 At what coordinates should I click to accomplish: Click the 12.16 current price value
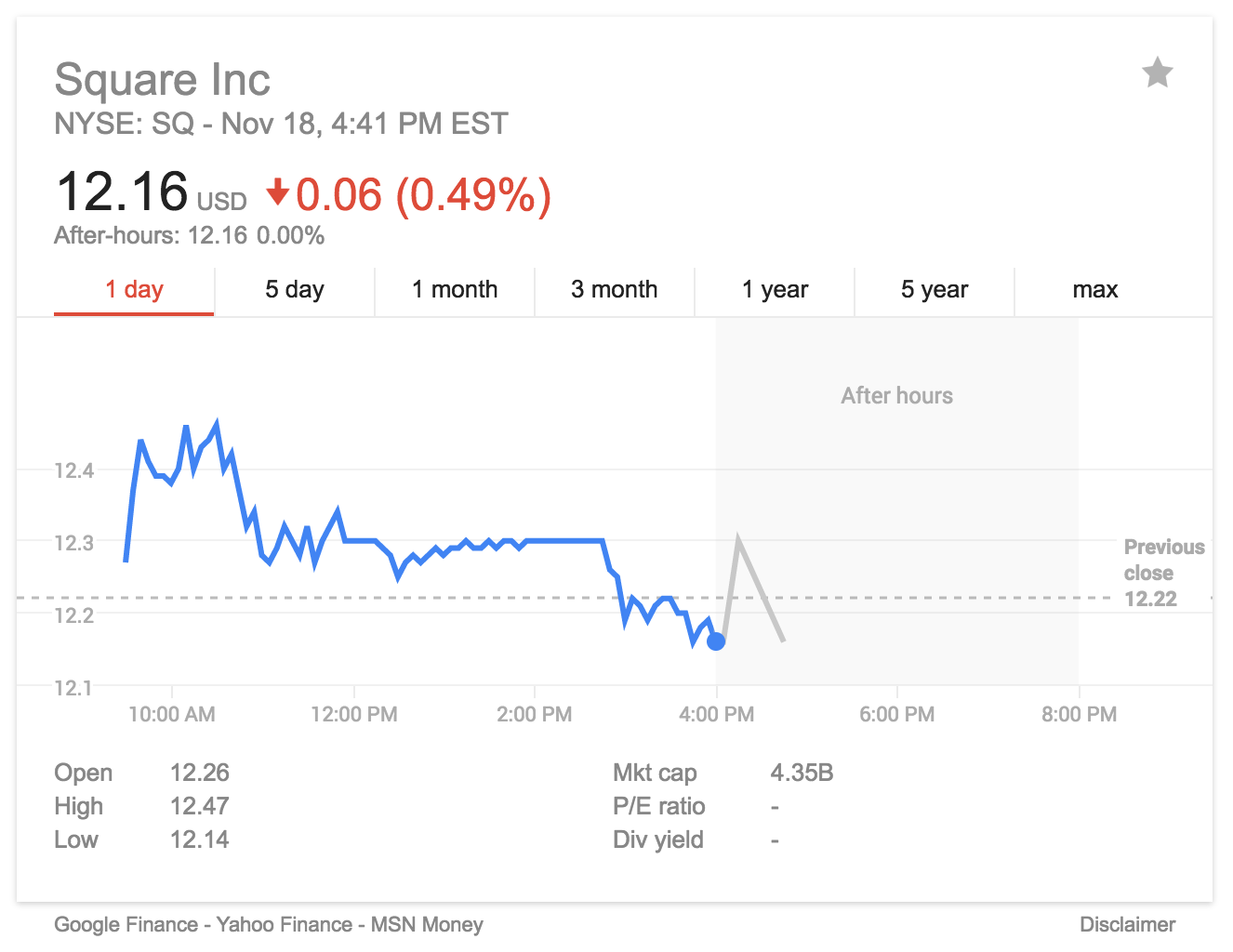(122, 192)
